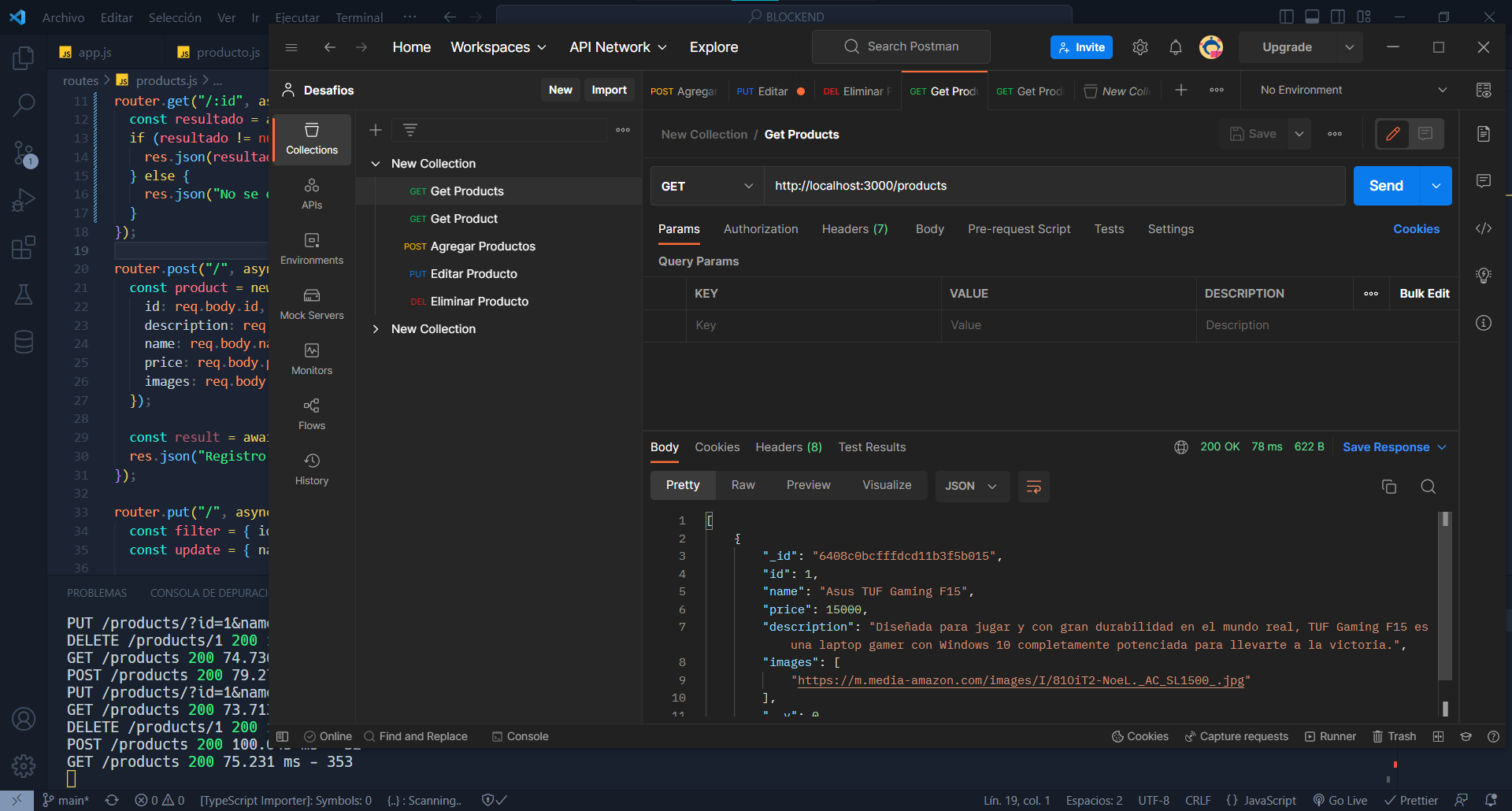Open the Collections sidebar panel

[x=312, y=138]
